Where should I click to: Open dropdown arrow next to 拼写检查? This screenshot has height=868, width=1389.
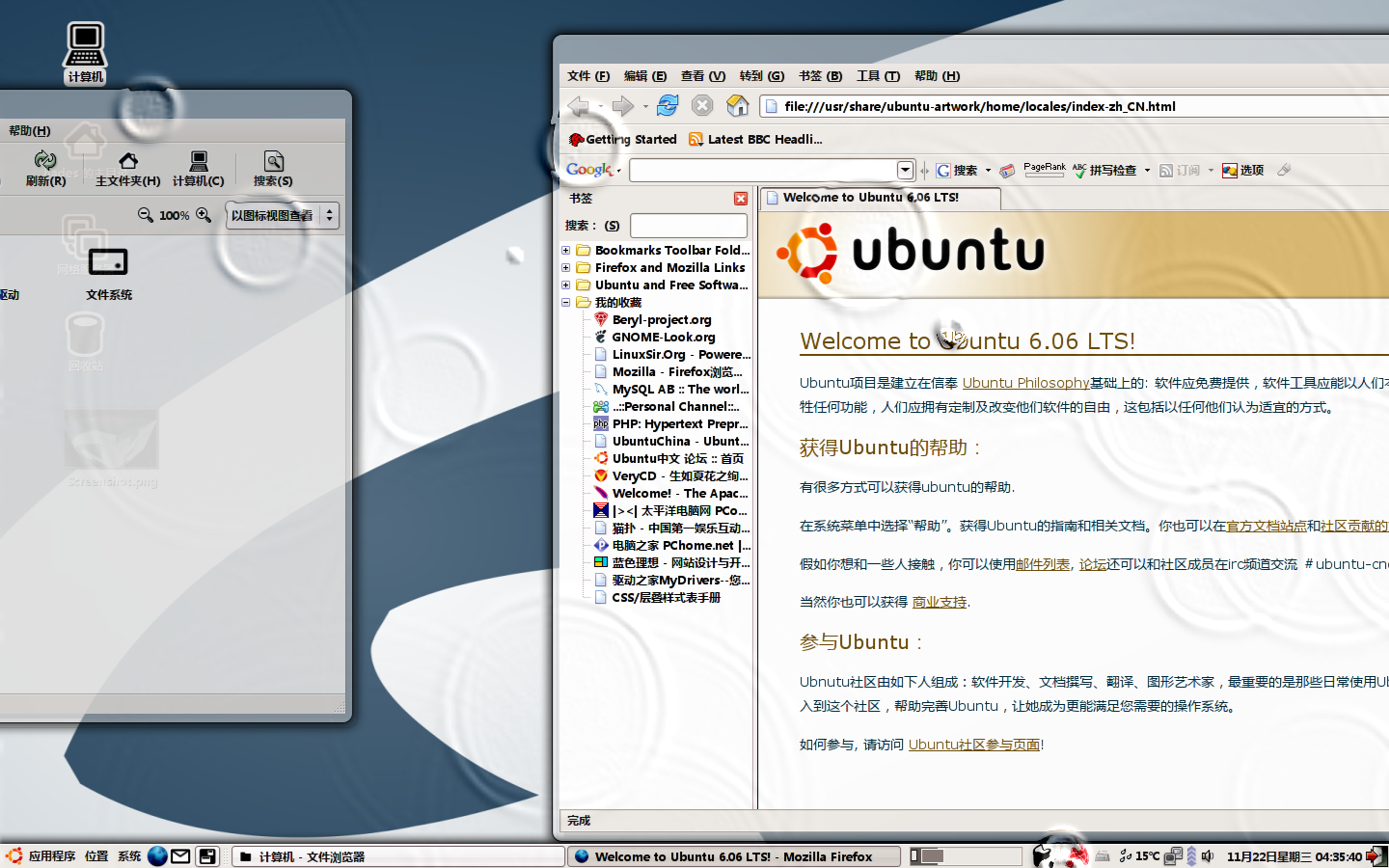pyautogui.click(x=1147, y=171)
